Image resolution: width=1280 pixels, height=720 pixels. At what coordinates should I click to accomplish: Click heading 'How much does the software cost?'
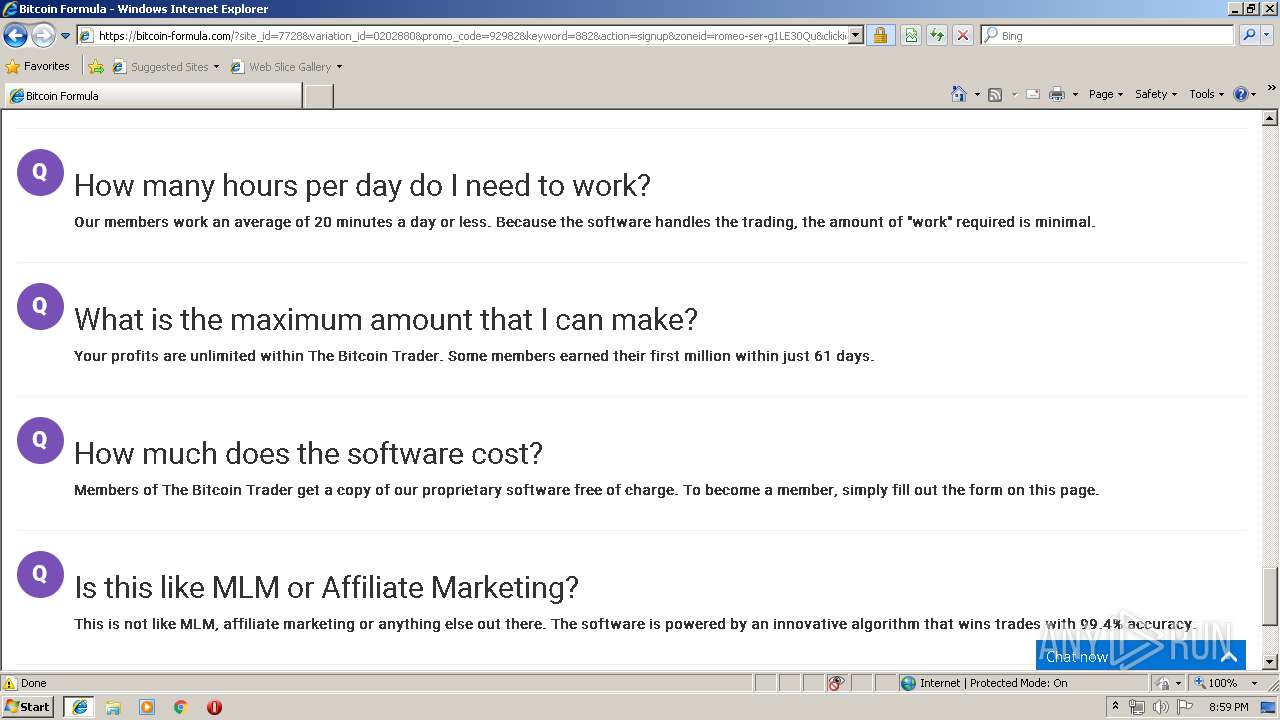[x=308, y=454]
